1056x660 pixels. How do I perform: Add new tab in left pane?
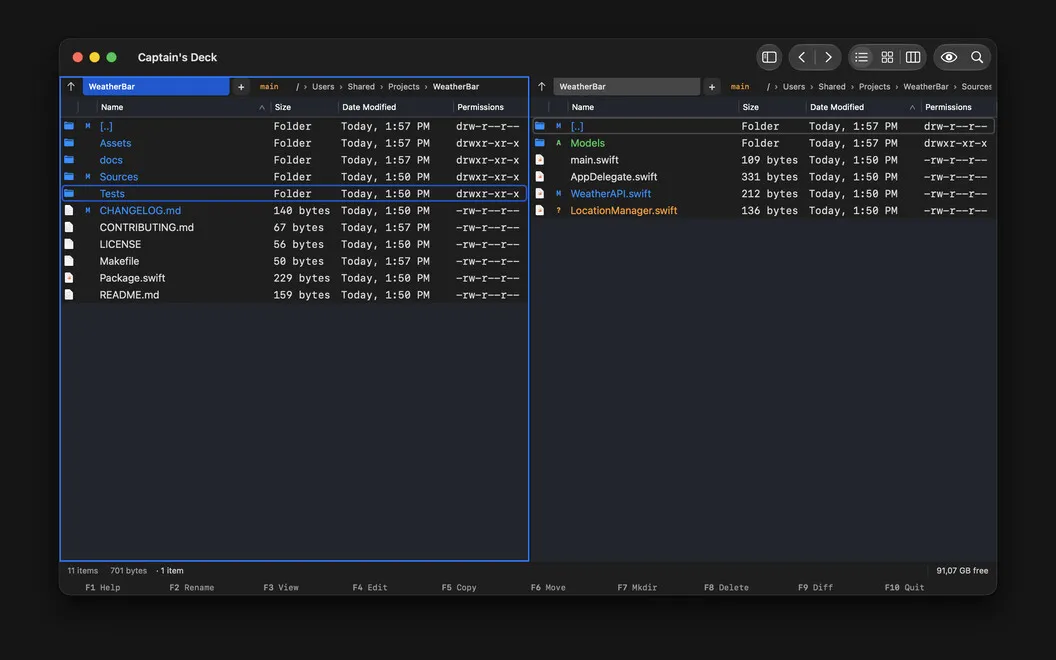coord(241,86)
